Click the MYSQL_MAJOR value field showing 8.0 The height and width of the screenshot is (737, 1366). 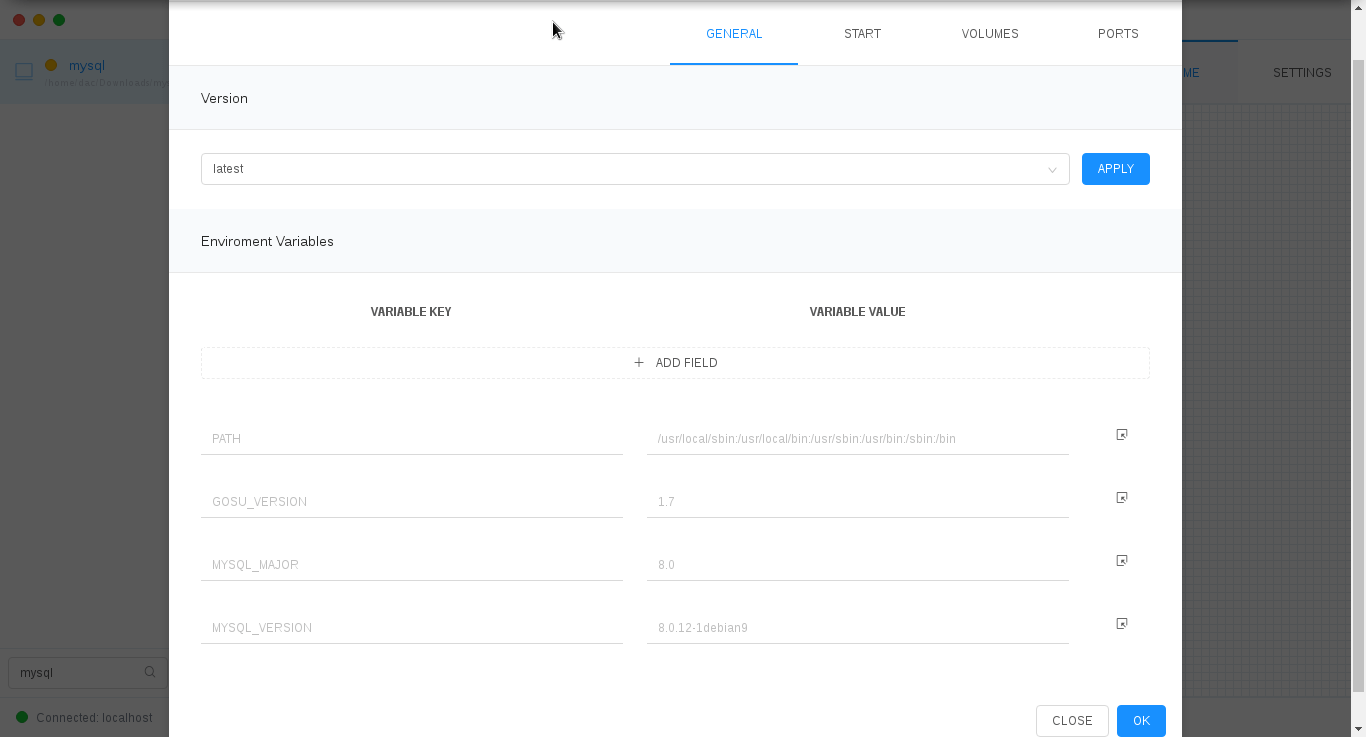[858, 565]
